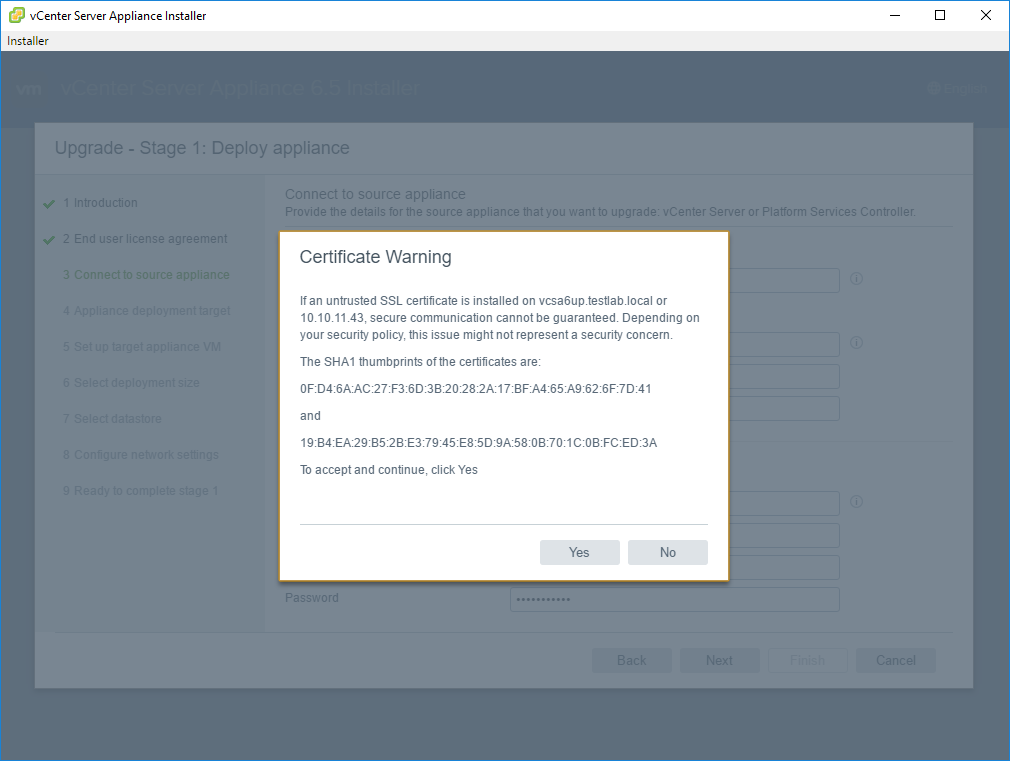Open the Installer menu

(28, 41)
